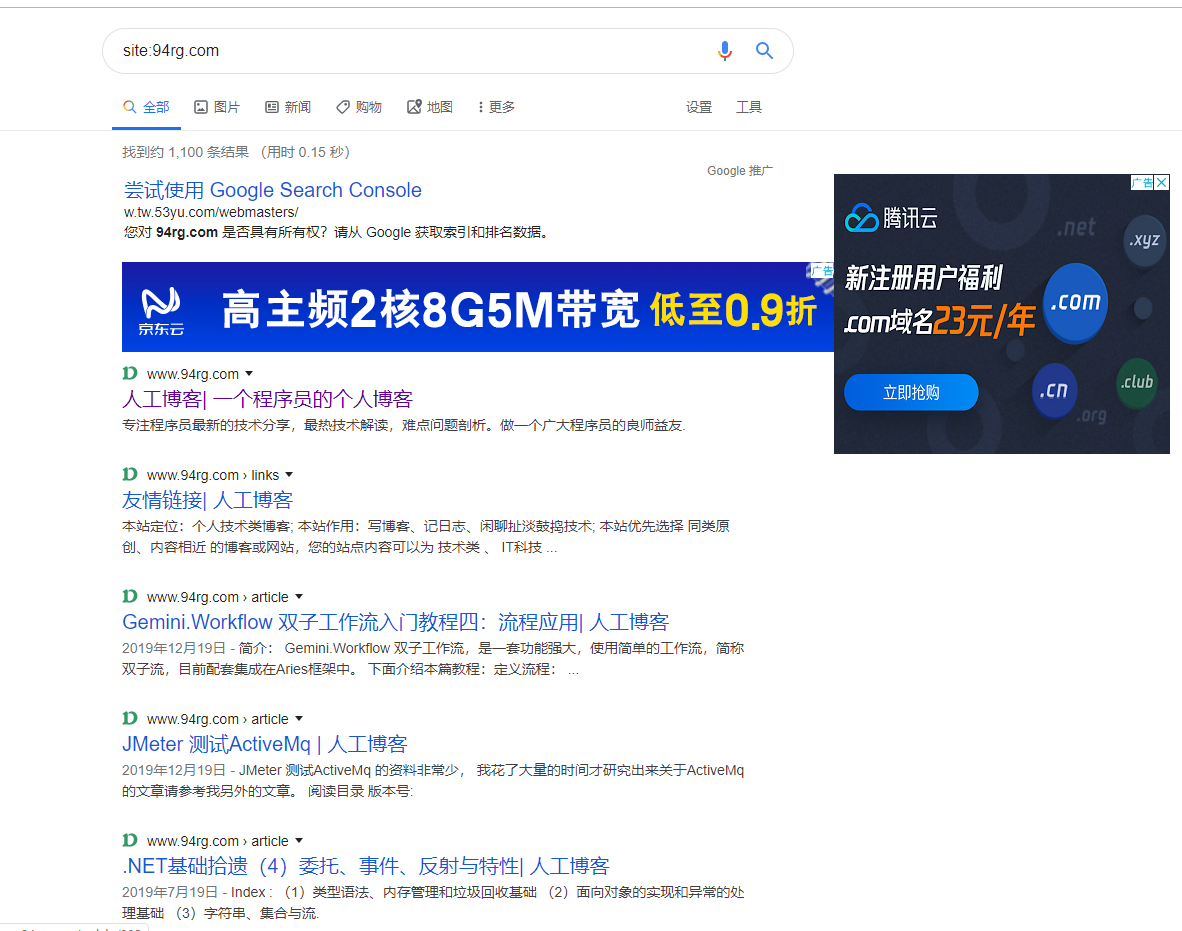Close the 腾讯云 ad with X icon
Viewport: 1182px width, 931px height.
coord(1162,182)
